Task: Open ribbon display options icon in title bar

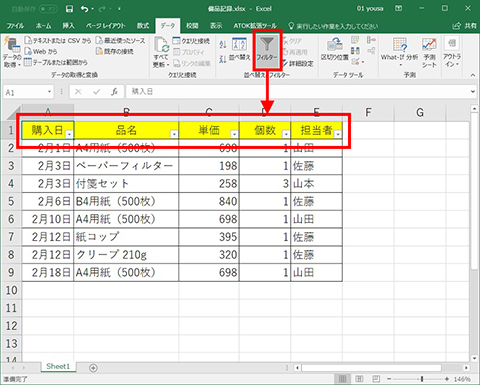Action: 398,9
